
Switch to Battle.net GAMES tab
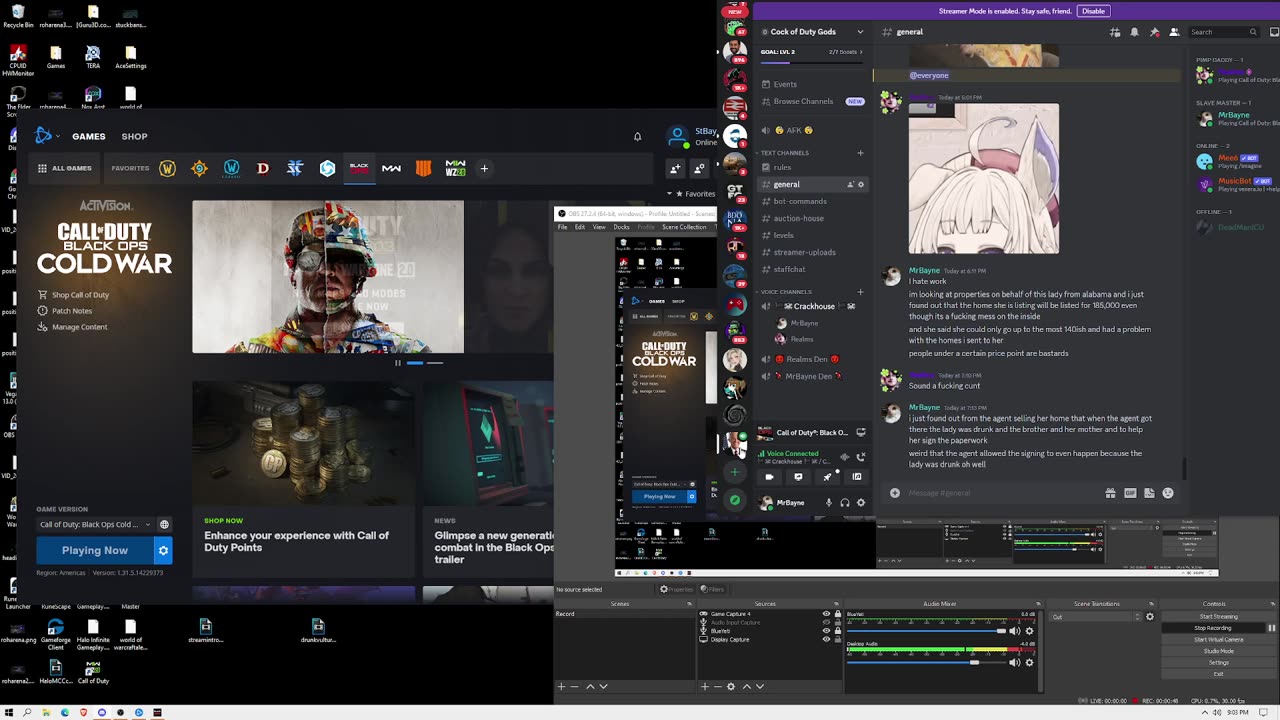tap(88, 136)
